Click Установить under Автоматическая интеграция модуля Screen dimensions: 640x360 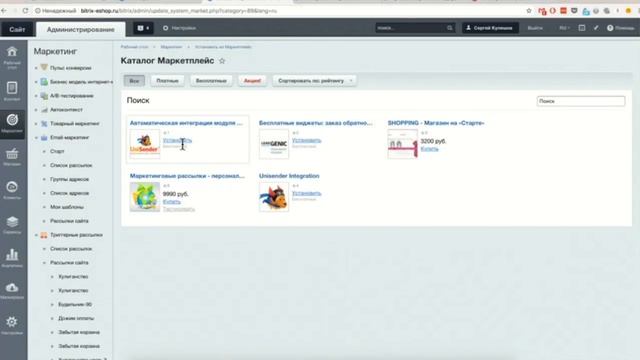pos(177,140)
